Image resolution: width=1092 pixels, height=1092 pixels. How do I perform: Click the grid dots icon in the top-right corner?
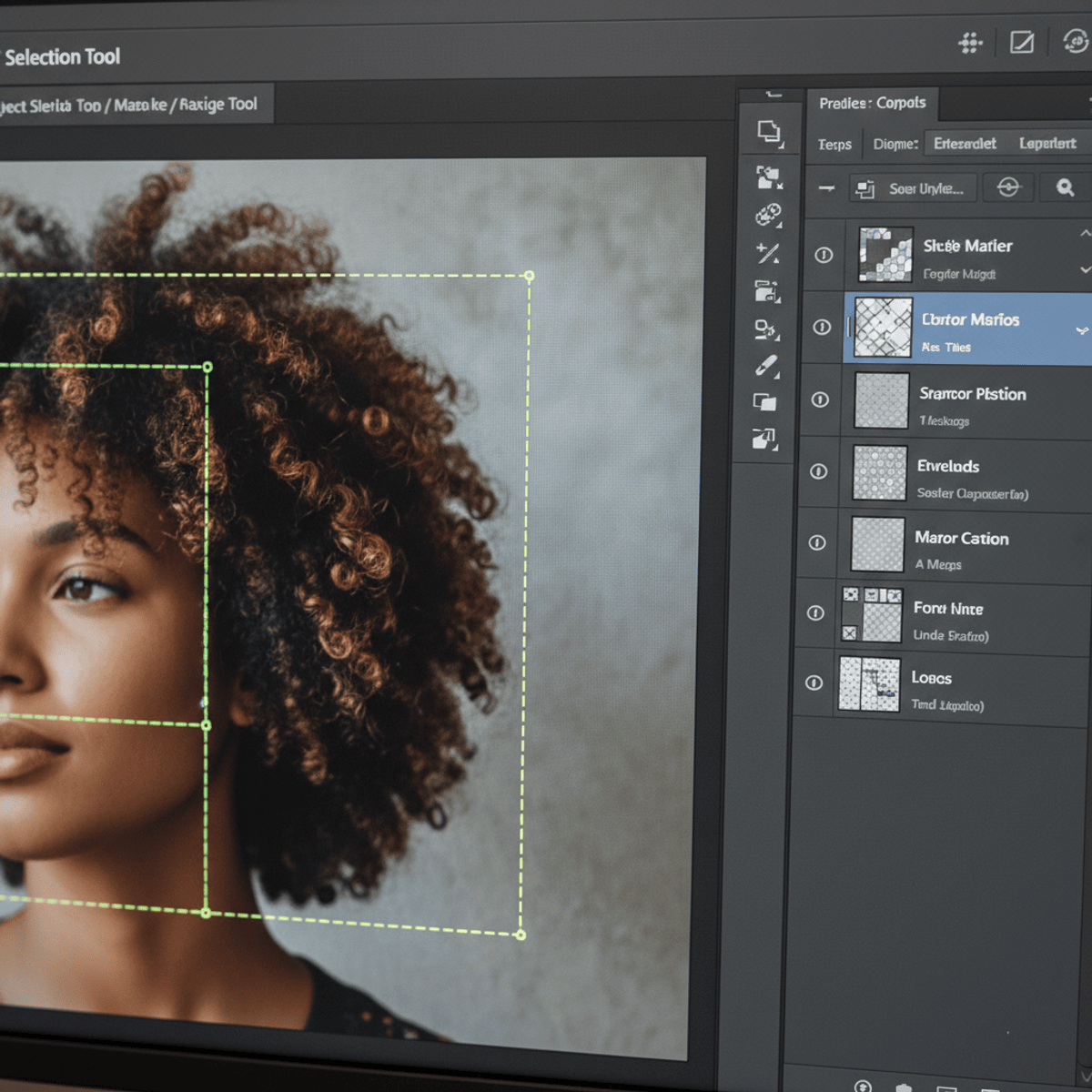[970, 43]
